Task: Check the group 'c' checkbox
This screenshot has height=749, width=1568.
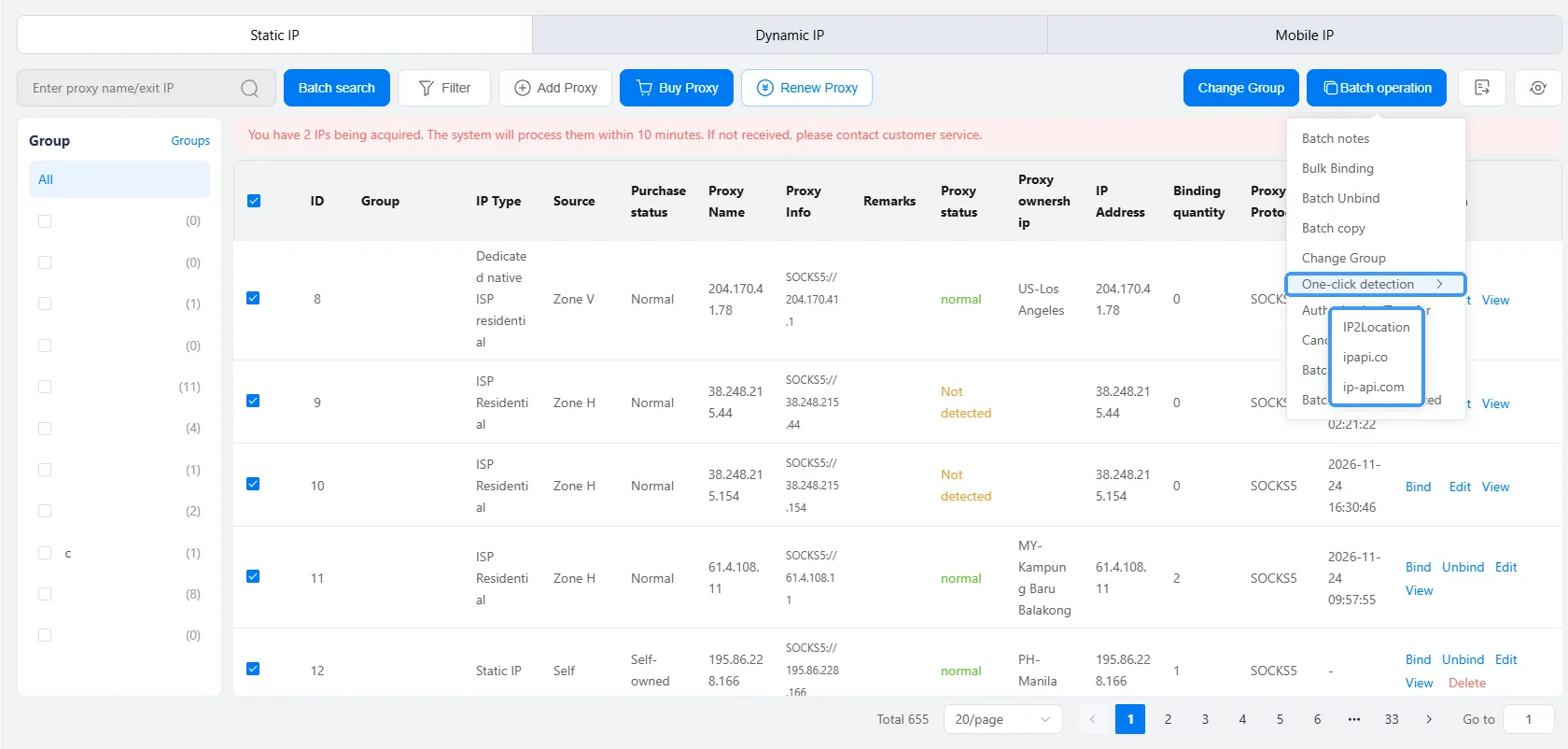Action: coord(45,553)
